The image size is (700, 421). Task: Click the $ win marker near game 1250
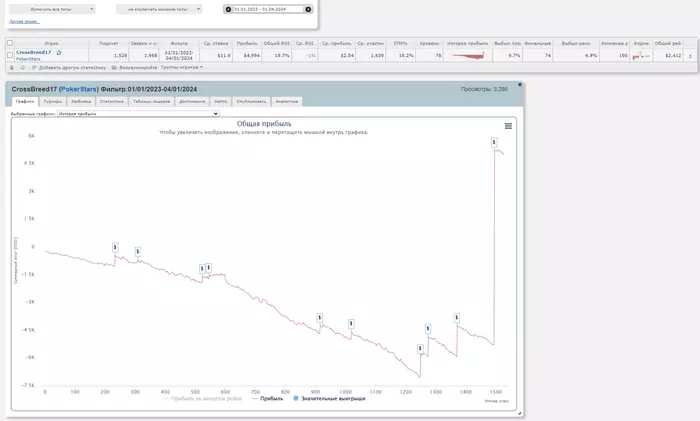(x=420, y=349)
